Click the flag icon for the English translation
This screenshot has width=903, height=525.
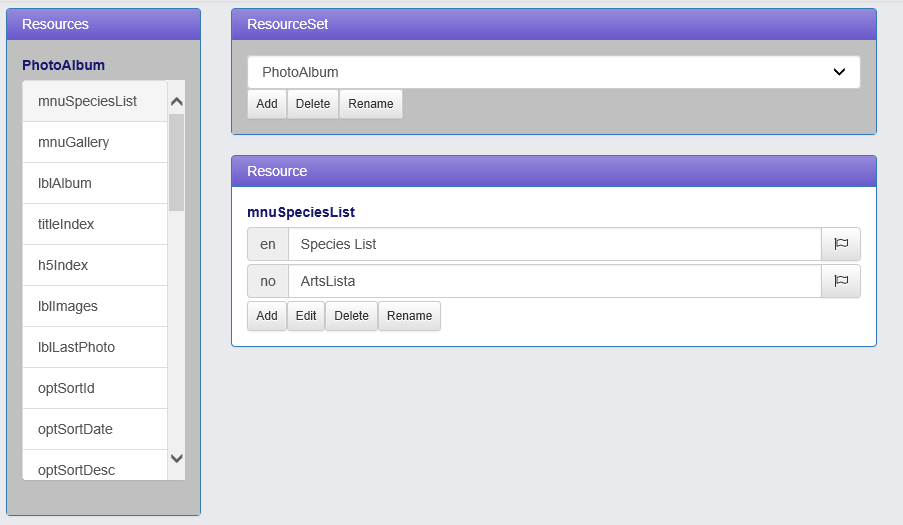840,244
